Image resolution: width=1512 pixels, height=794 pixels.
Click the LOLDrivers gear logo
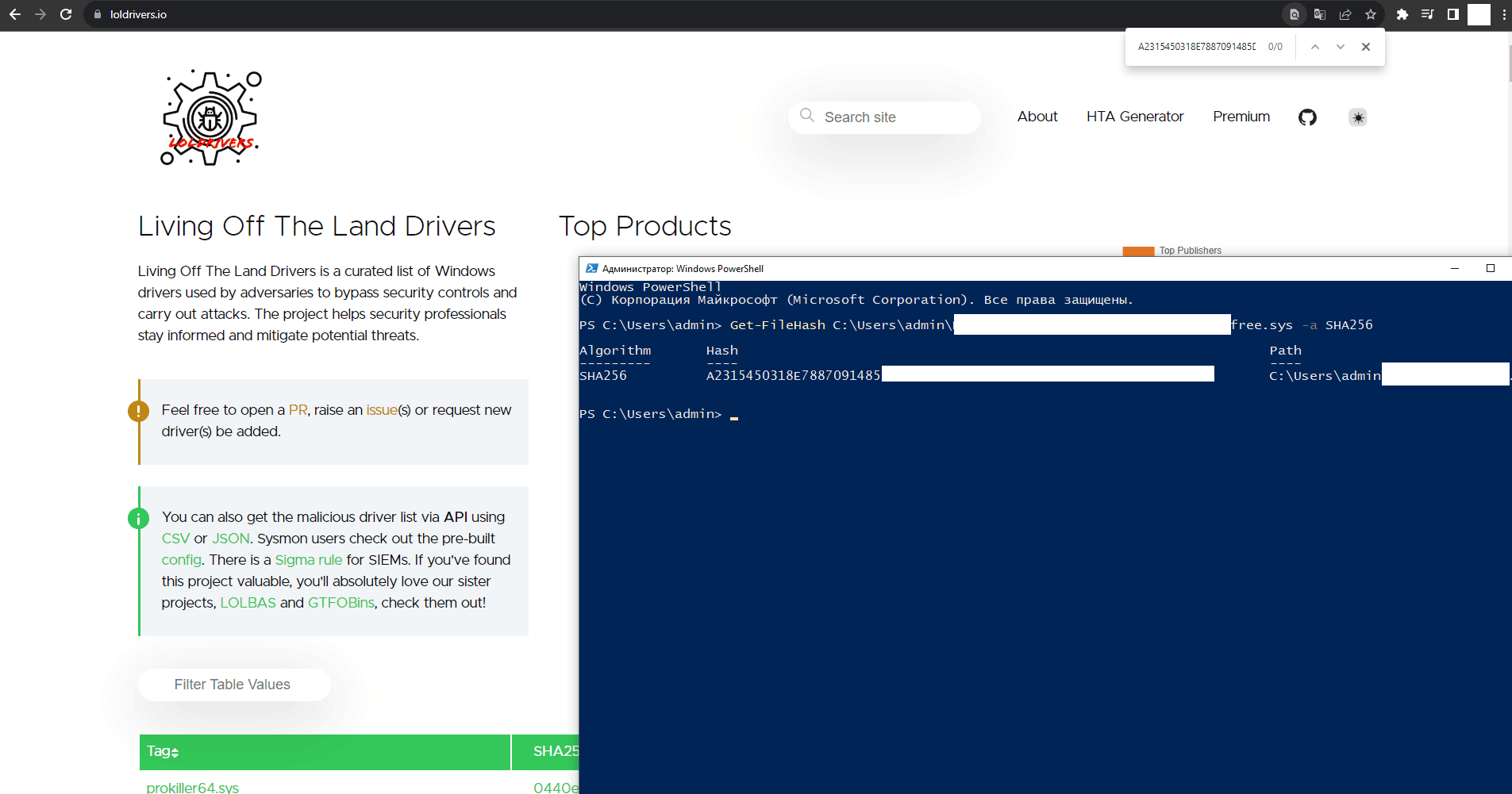coord(211,118)
